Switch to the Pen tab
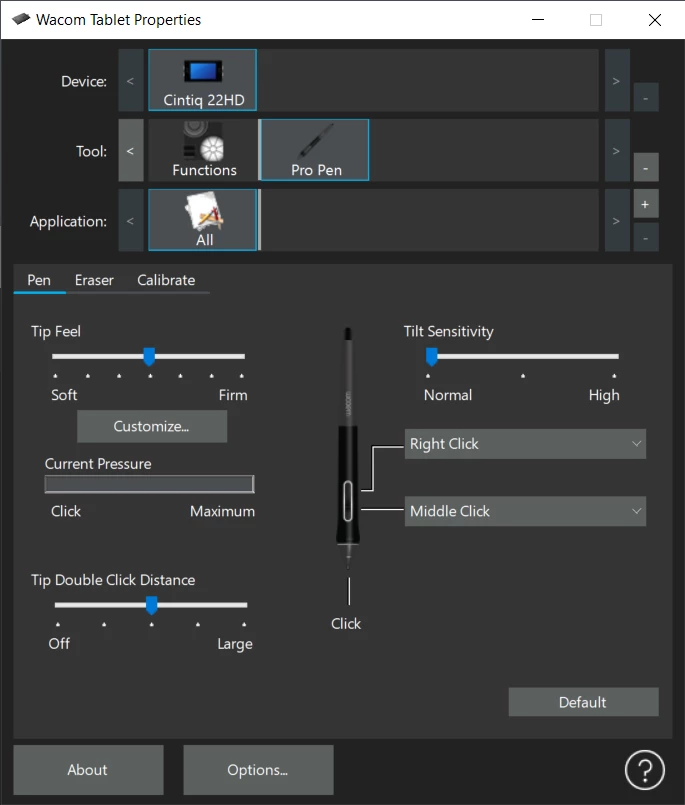 click(x=39, y=280)
